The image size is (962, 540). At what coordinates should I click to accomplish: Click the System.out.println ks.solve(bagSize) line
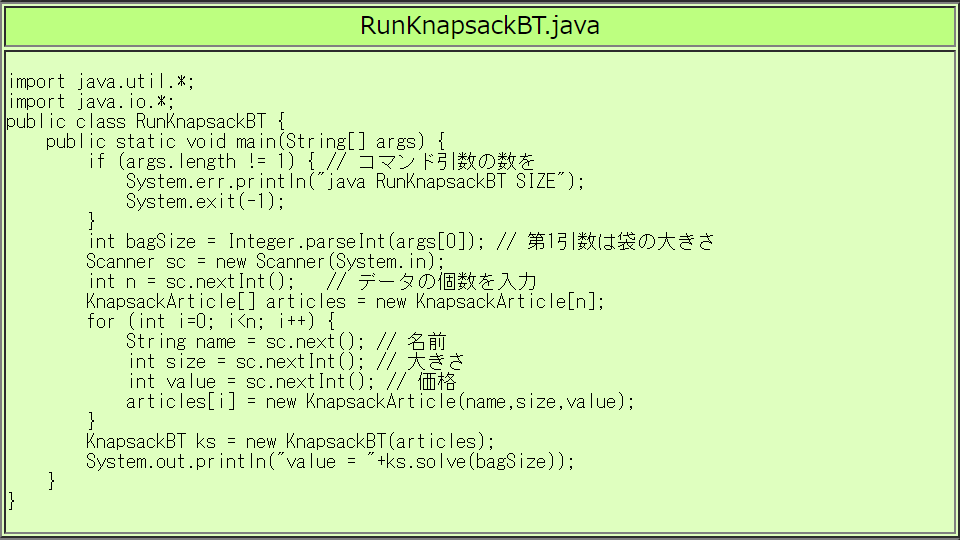click(330, 462)
